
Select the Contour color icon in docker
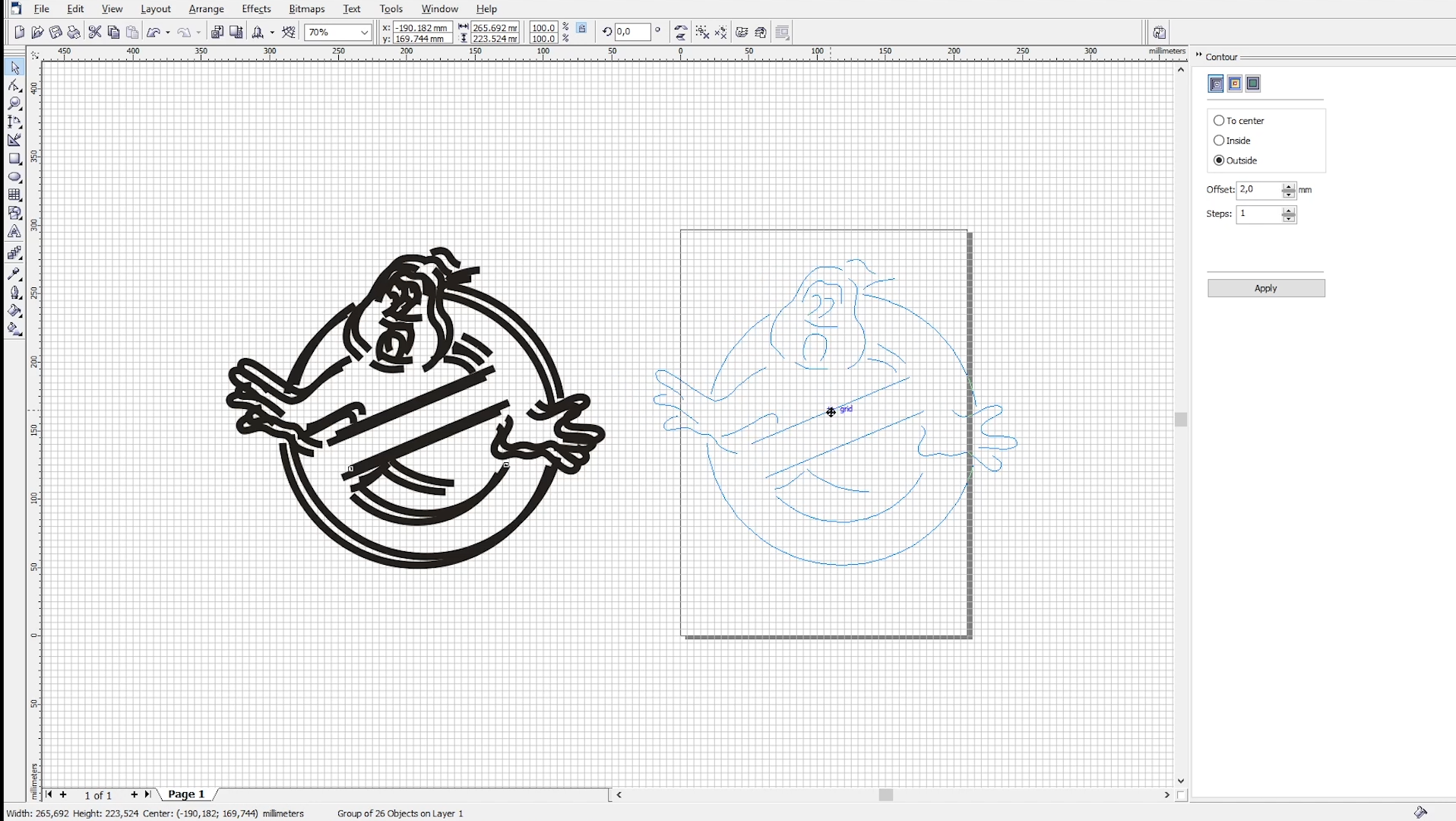[1235, 84]
